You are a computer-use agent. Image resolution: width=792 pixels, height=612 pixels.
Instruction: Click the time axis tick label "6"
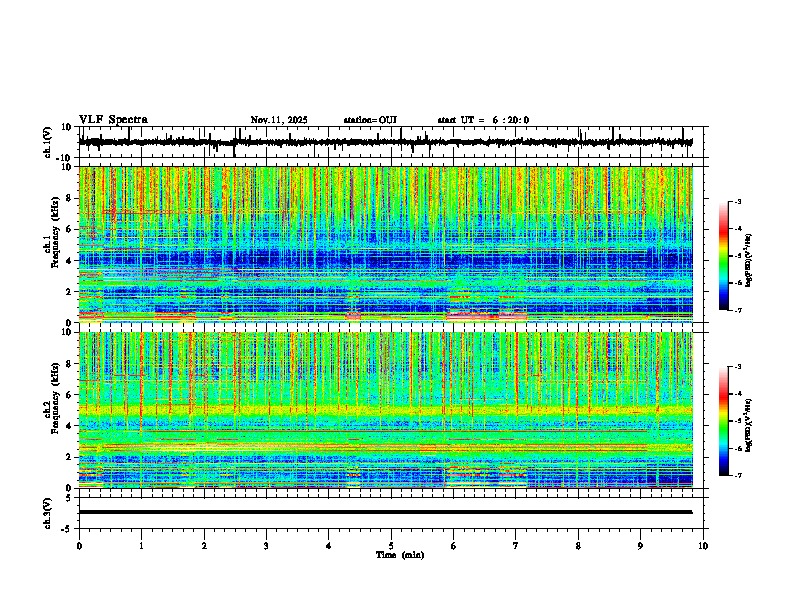(x=454, y=546)
